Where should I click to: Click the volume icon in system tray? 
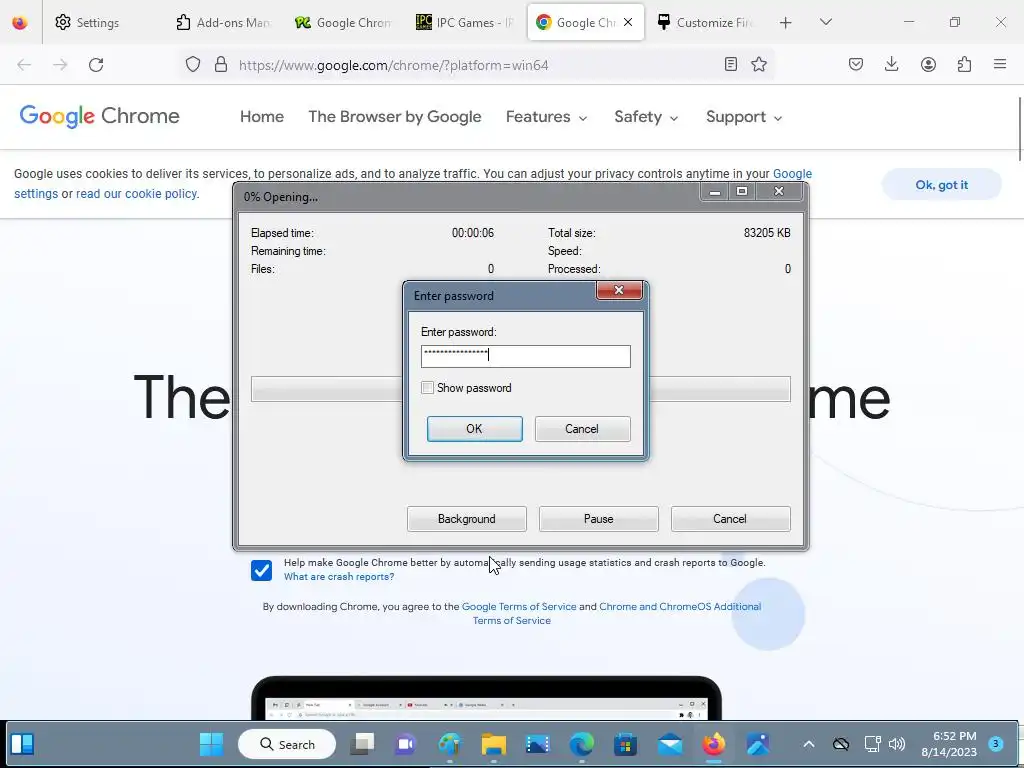897,744
